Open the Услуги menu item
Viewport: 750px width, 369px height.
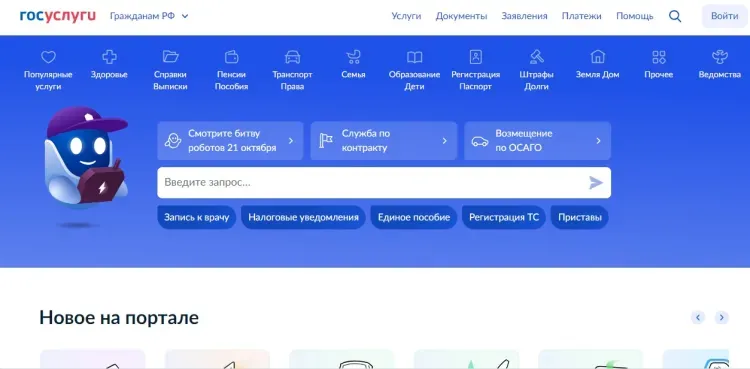tap(406, 16)
